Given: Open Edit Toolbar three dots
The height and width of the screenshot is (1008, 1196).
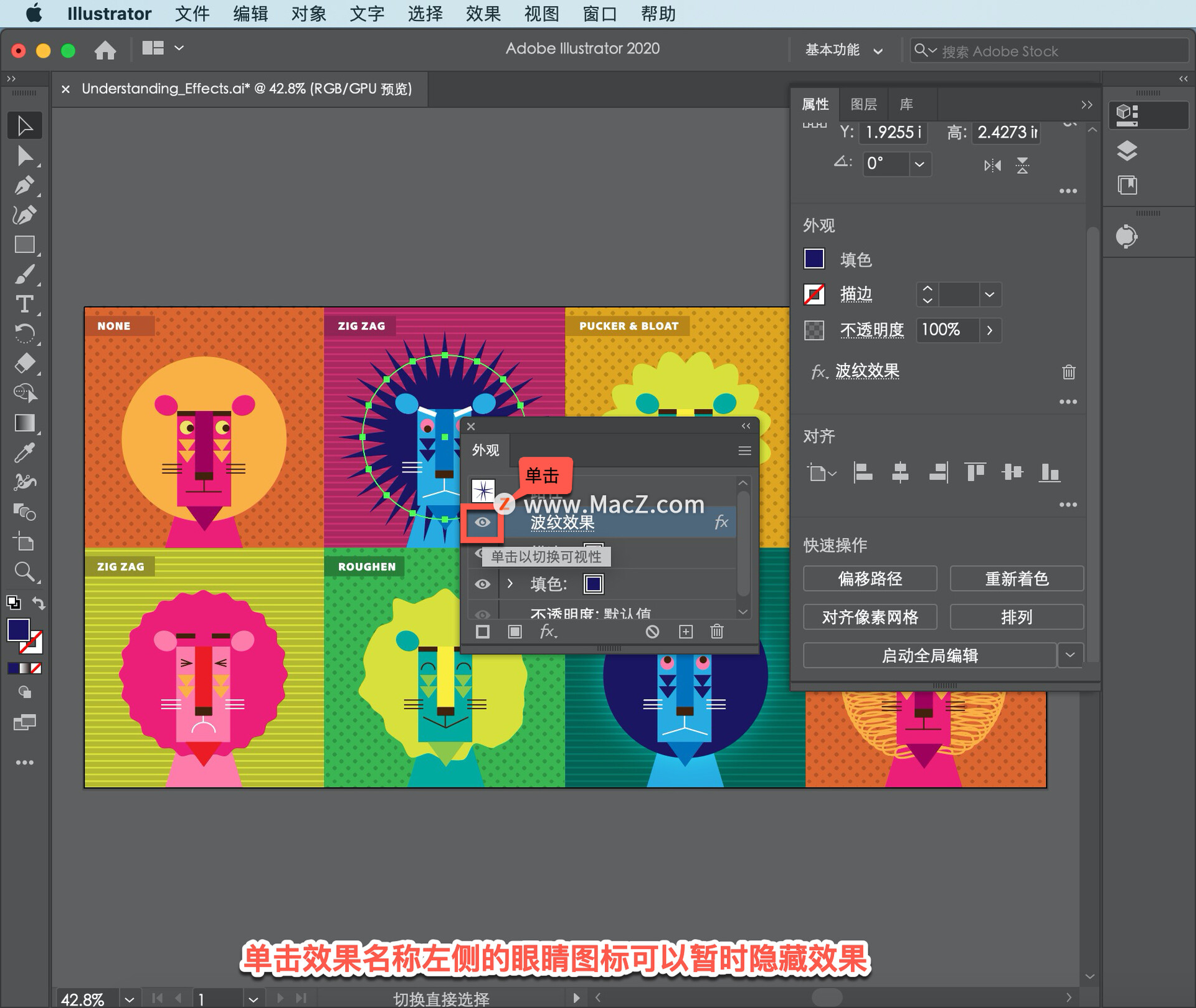Looking at the screenshot, I should click(x=25, y=763).
